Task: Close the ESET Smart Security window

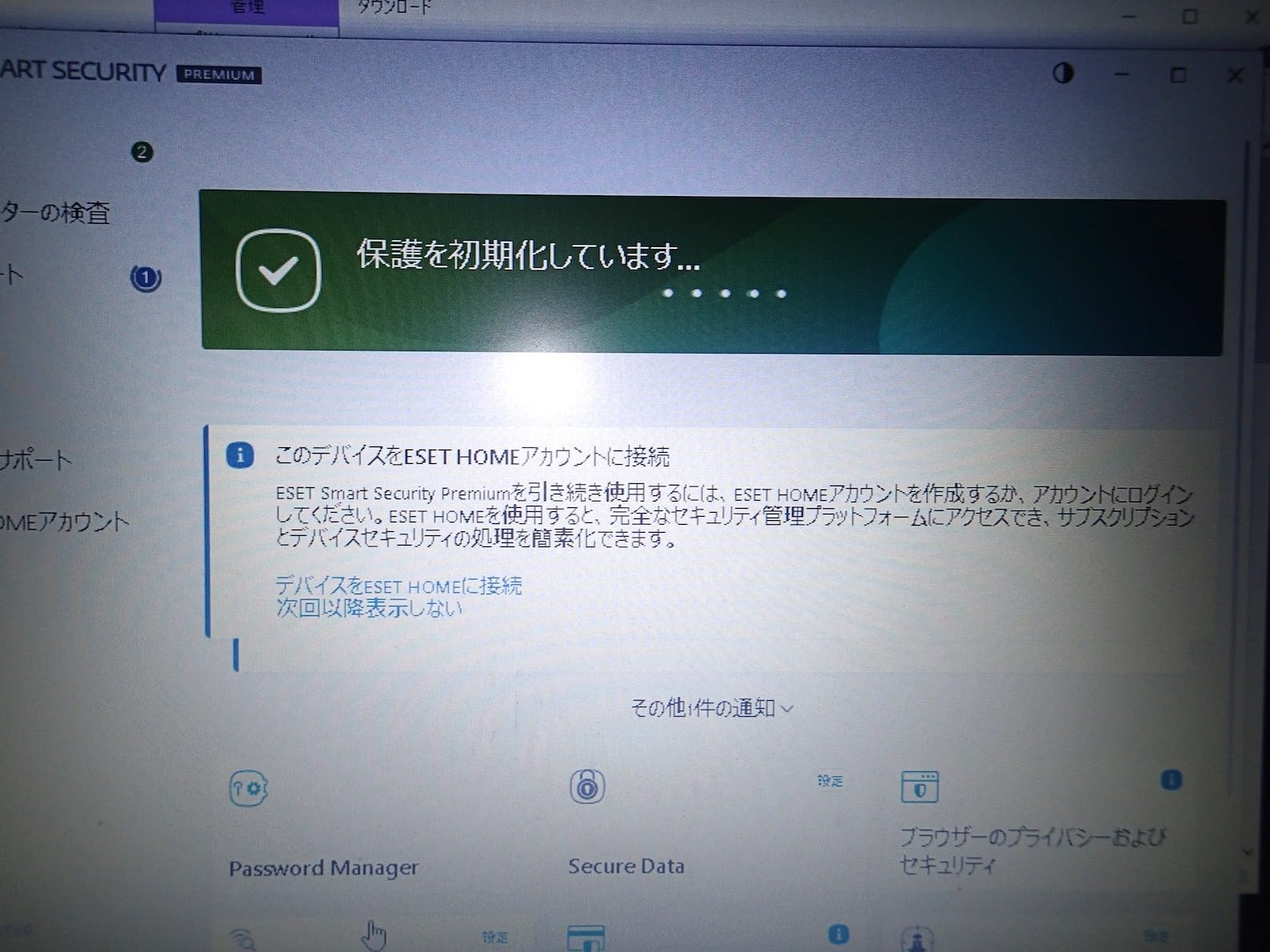Action: [1235, 75]
